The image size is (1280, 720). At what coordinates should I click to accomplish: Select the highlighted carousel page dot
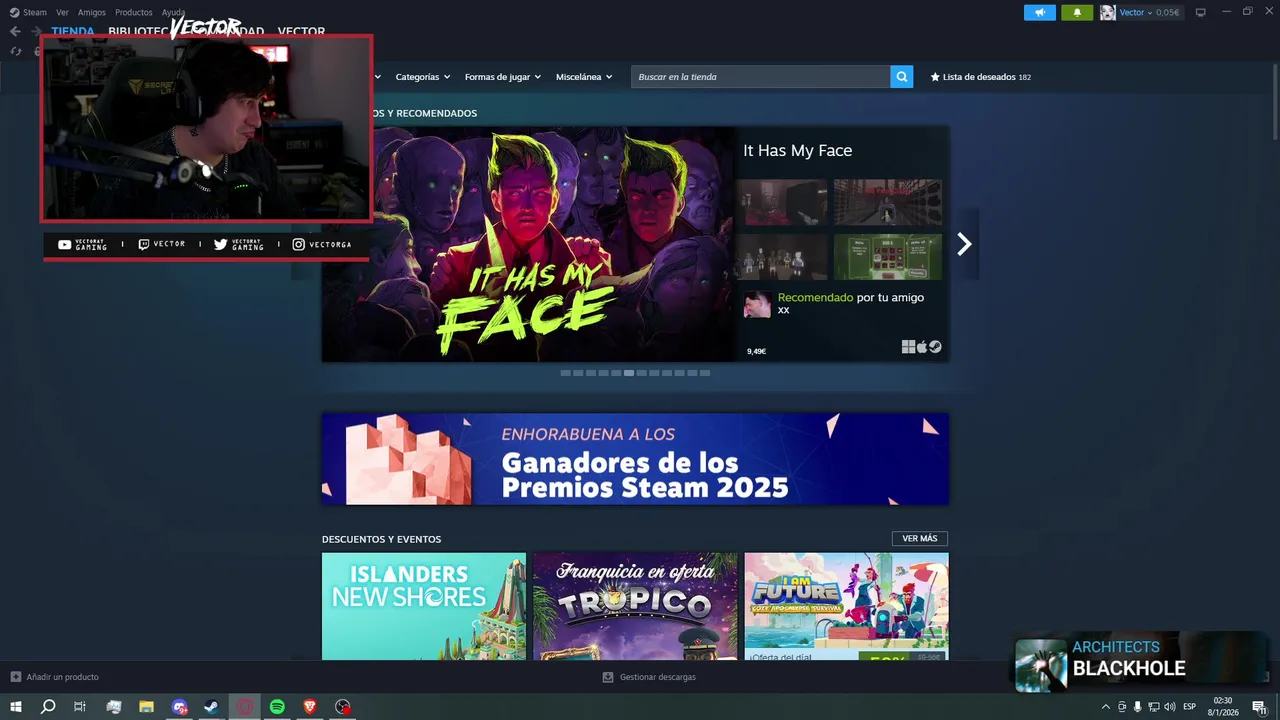pyautogui.click(x=629, y=373)
